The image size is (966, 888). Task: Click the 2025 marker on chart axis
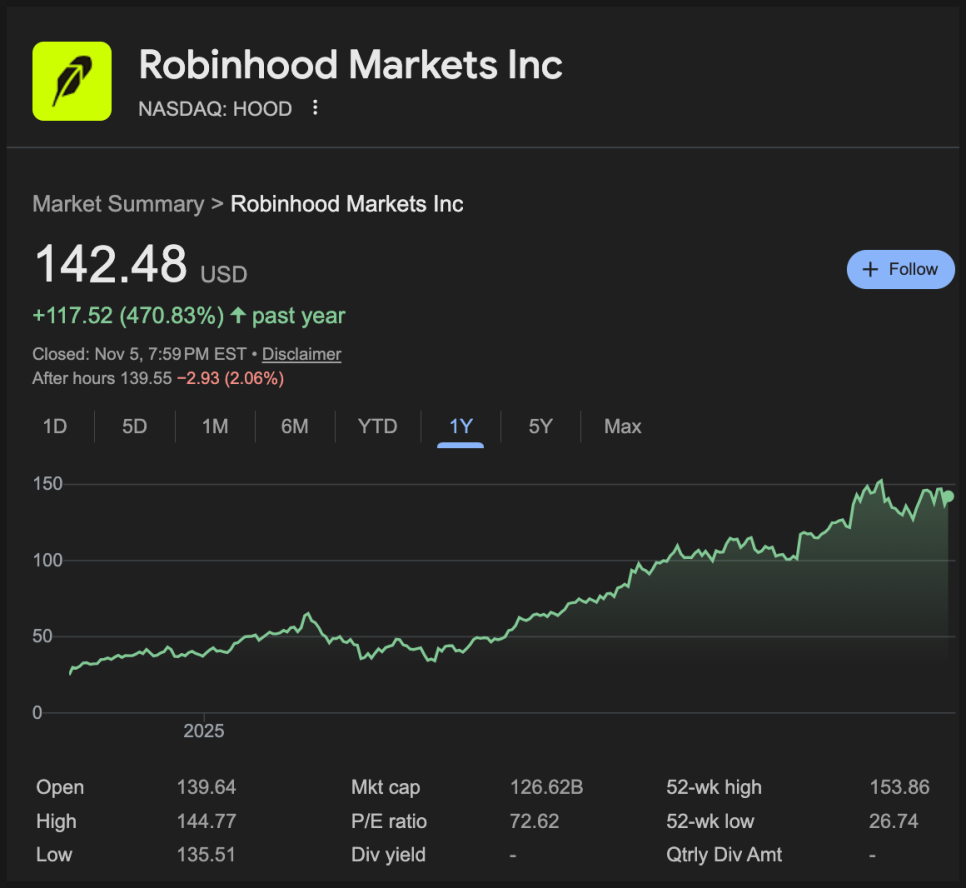coord(204,731)
